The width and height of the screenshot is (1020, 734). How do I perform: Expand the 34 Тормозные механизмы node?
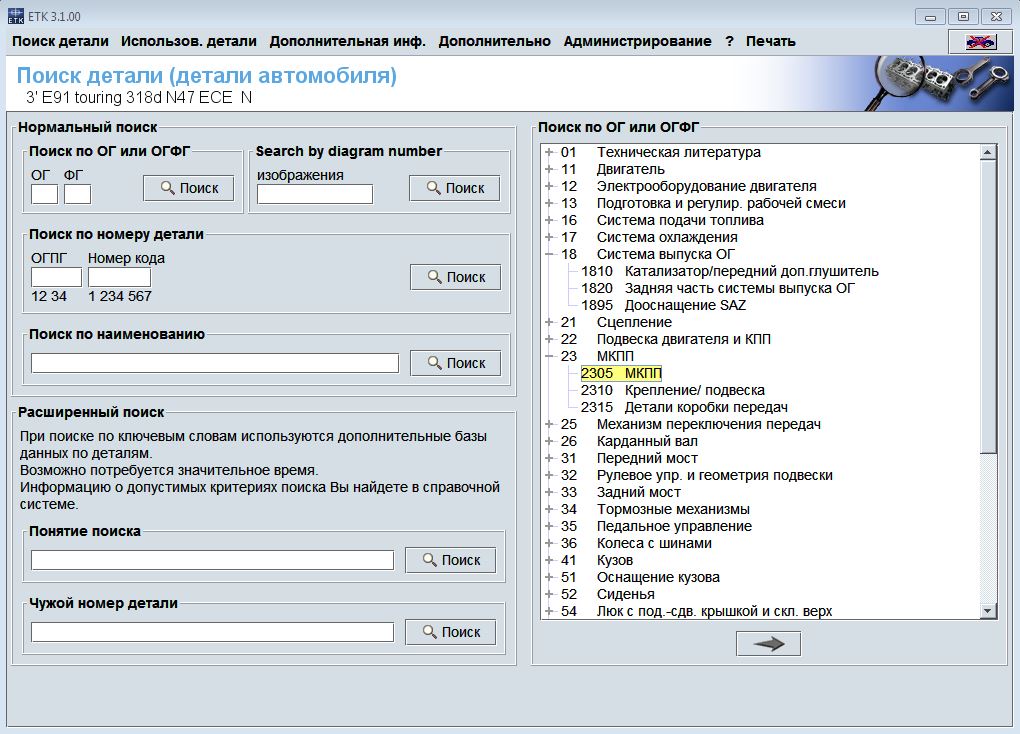(549, 509)
